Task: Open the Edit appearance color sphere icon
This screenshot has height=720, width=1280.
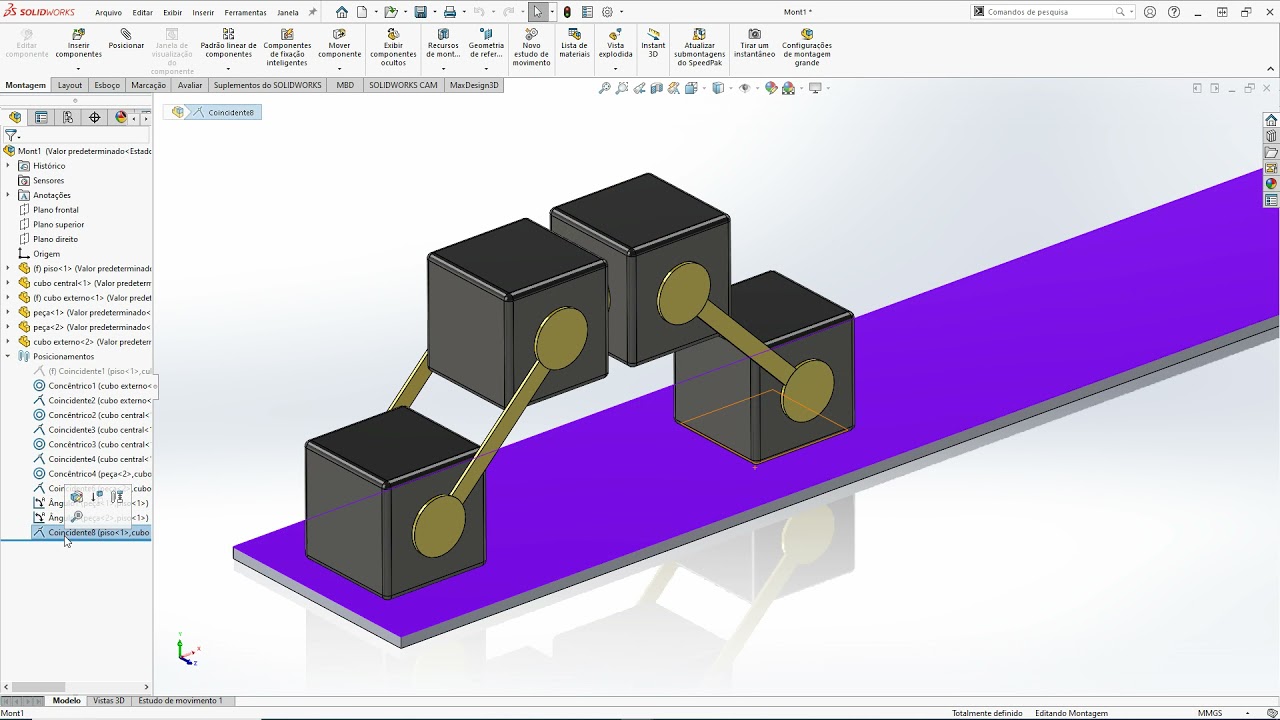Action: [x=771, y=88]
